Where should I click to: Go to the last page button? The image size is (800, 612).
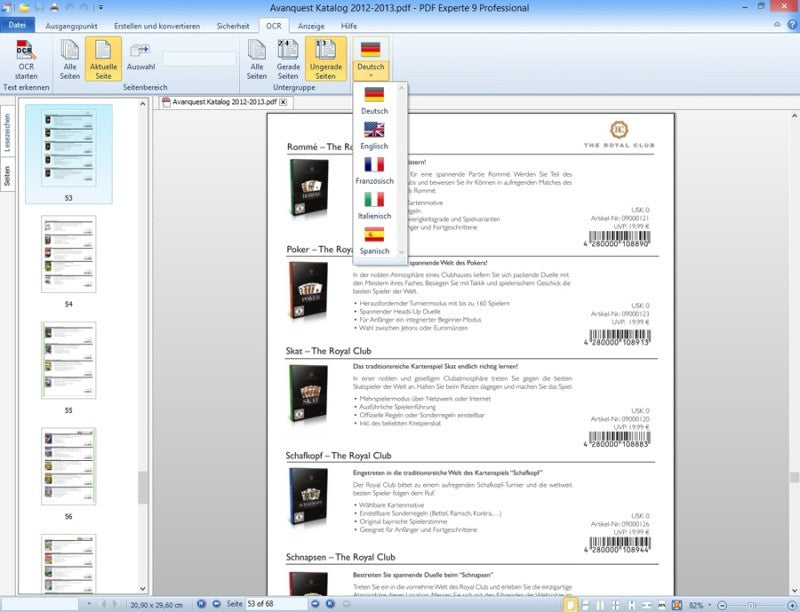330,604
